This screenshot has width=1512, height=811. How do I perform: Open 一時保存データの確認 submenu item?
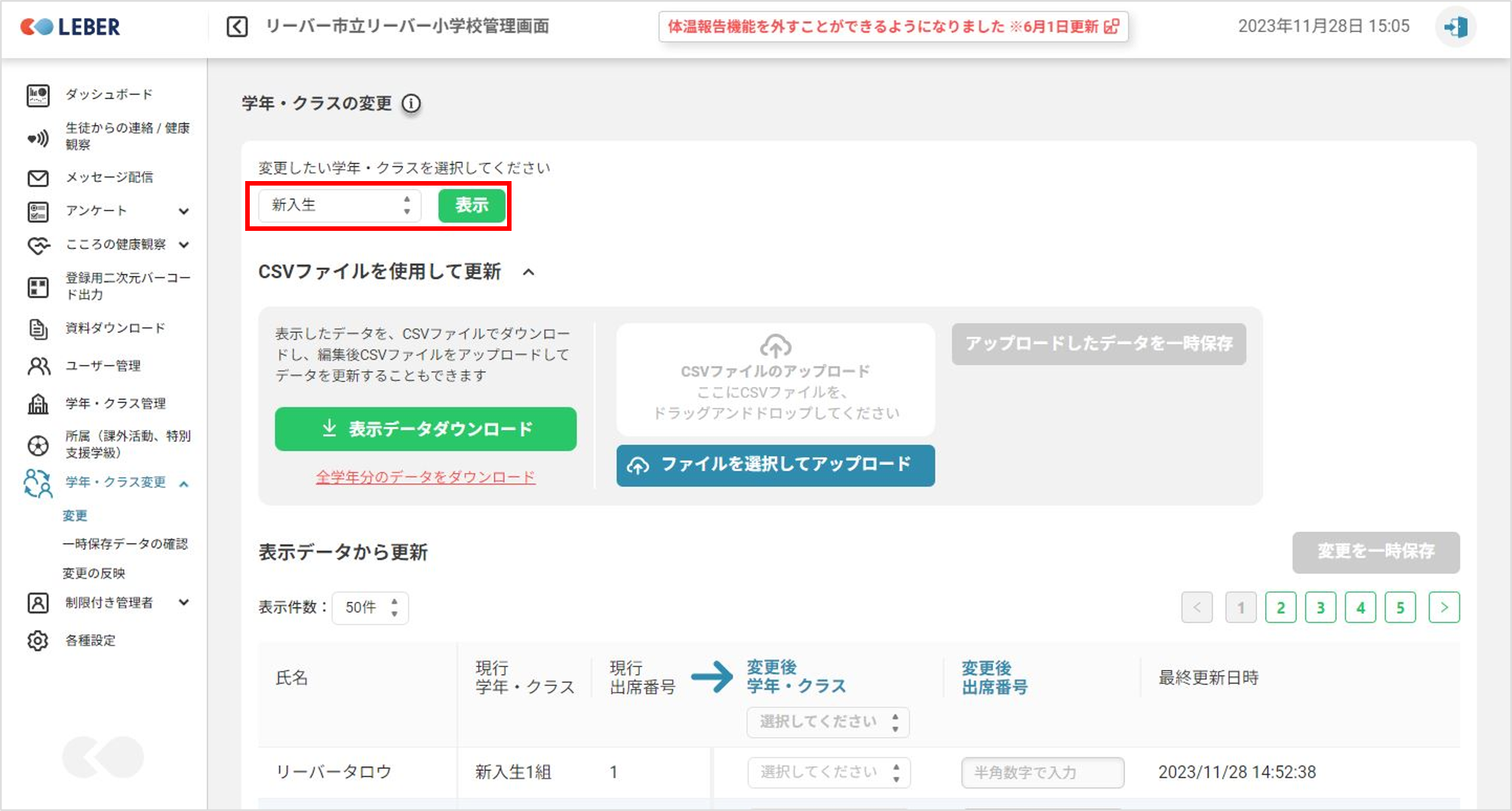coord(124,544)
